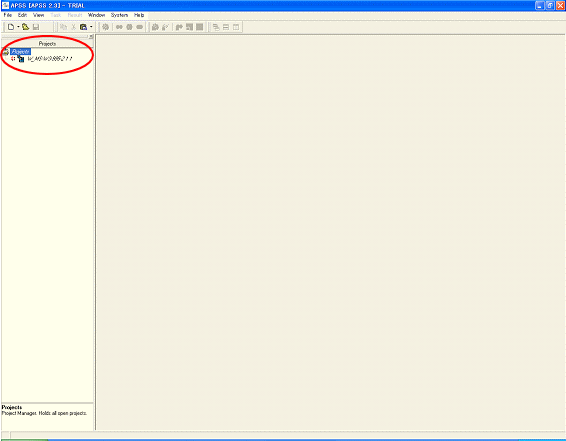This screenshot has width=566, height=441.
Task: Open the File menu
Action: [x=8, y=15]
